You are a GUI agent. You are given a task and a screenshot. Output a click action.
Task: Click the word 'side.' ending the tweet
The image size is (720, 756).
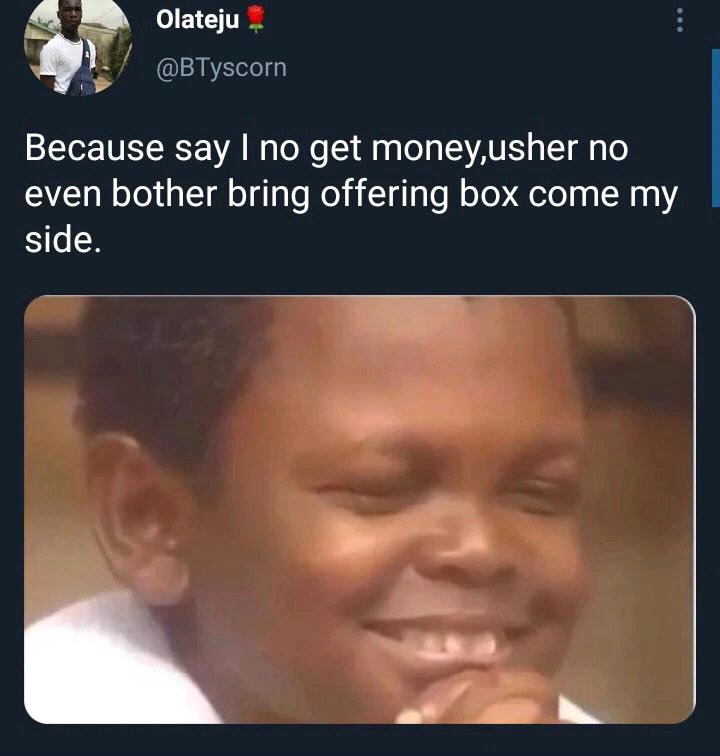pyautogui.click(x=63, y=240)
